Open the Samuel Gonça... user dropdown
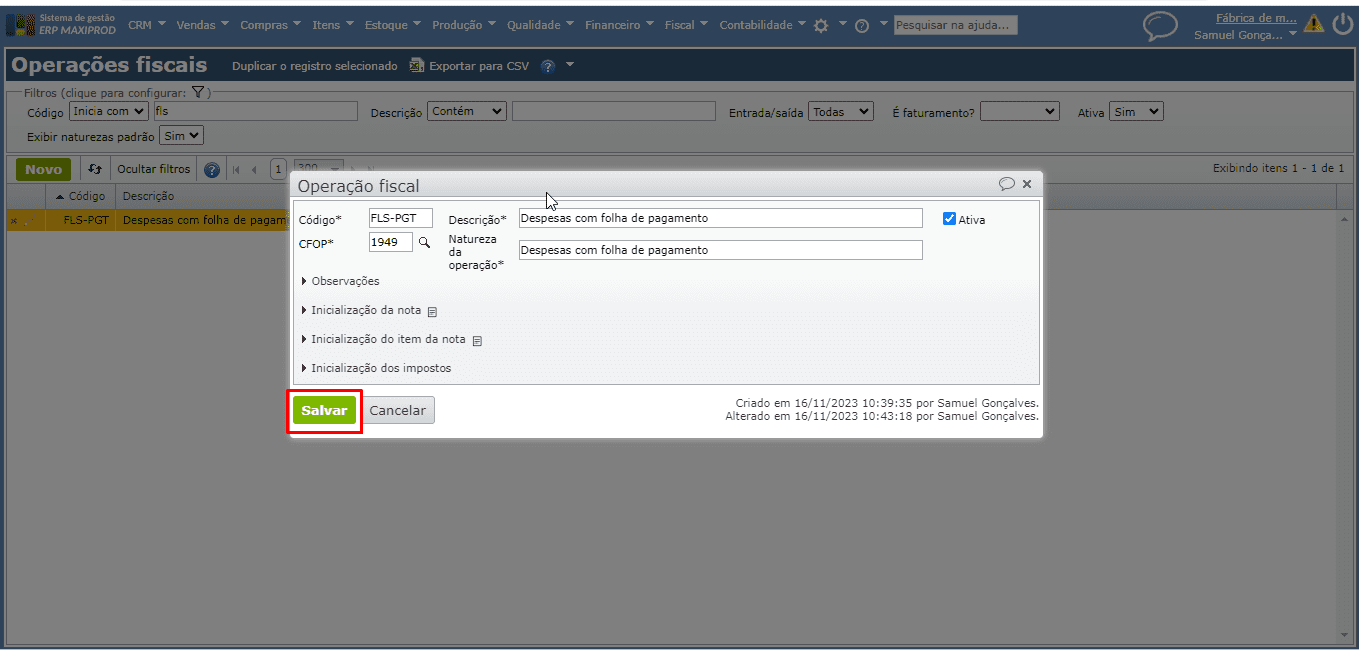 [1246, 35]
